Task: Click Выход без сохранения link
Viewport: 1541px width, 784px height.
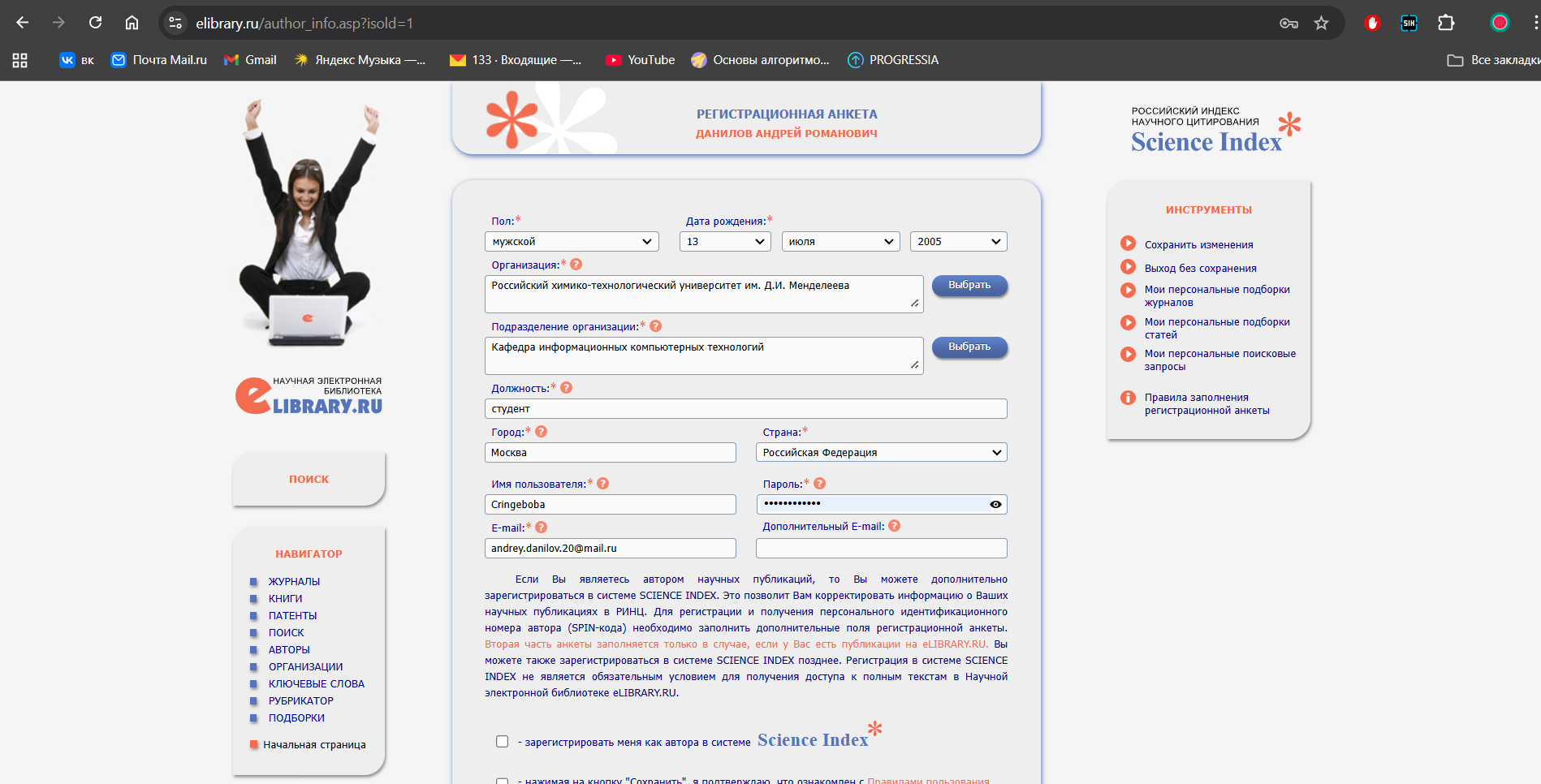Action: coord(1200,269)
